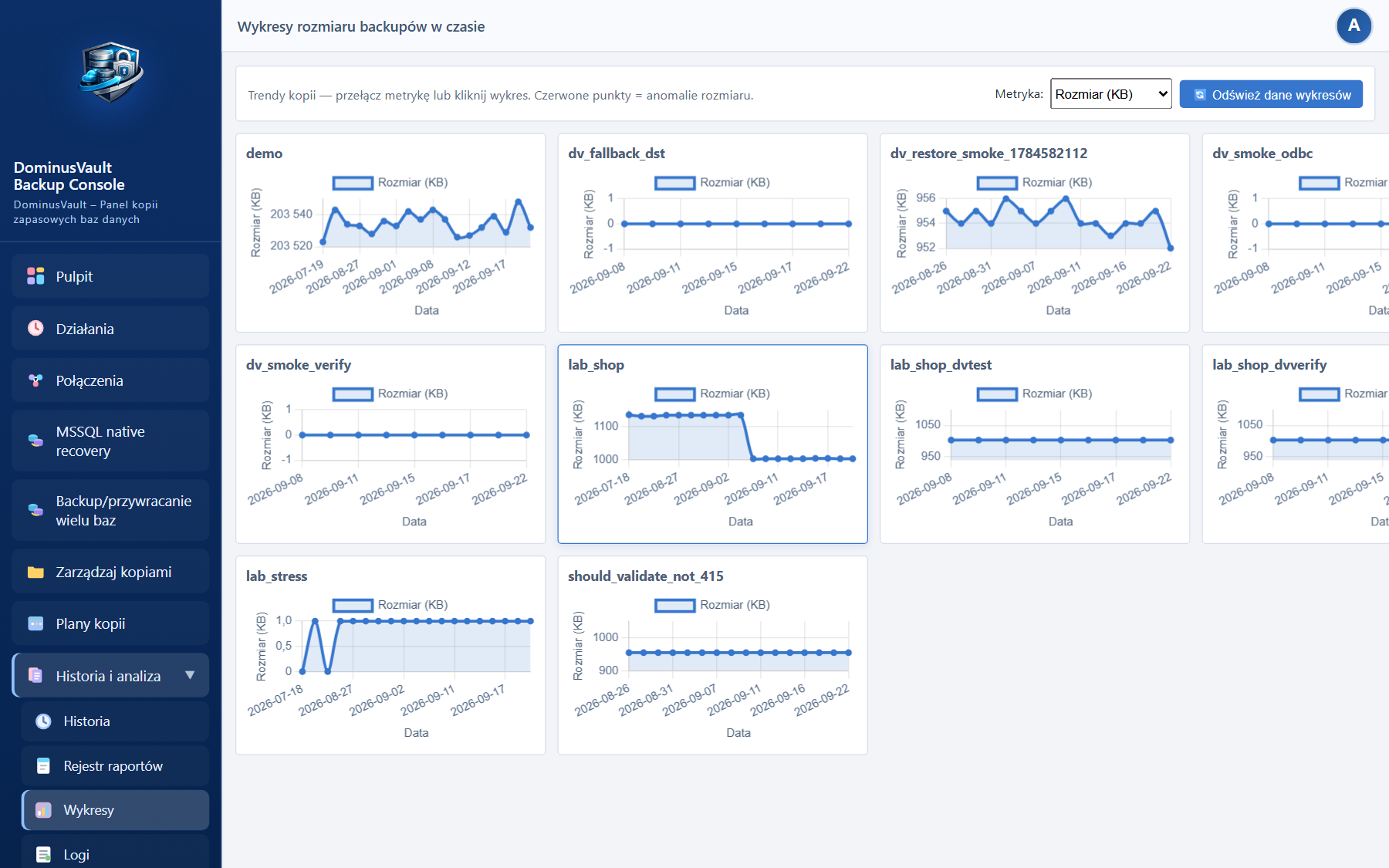Collapse the Historia i analiza arrow

(x=190, y=675)
